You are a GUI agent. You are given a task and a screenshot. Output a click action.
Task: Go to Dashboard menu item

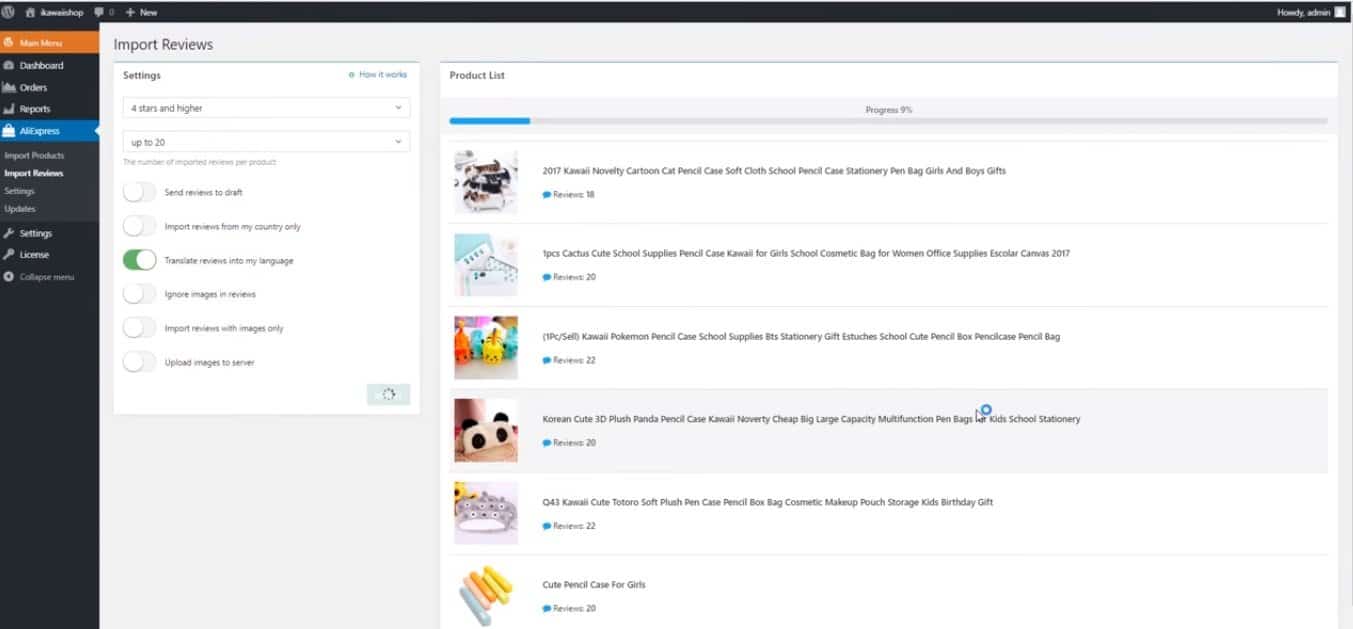pyautogui.click(x=49, y=65)
